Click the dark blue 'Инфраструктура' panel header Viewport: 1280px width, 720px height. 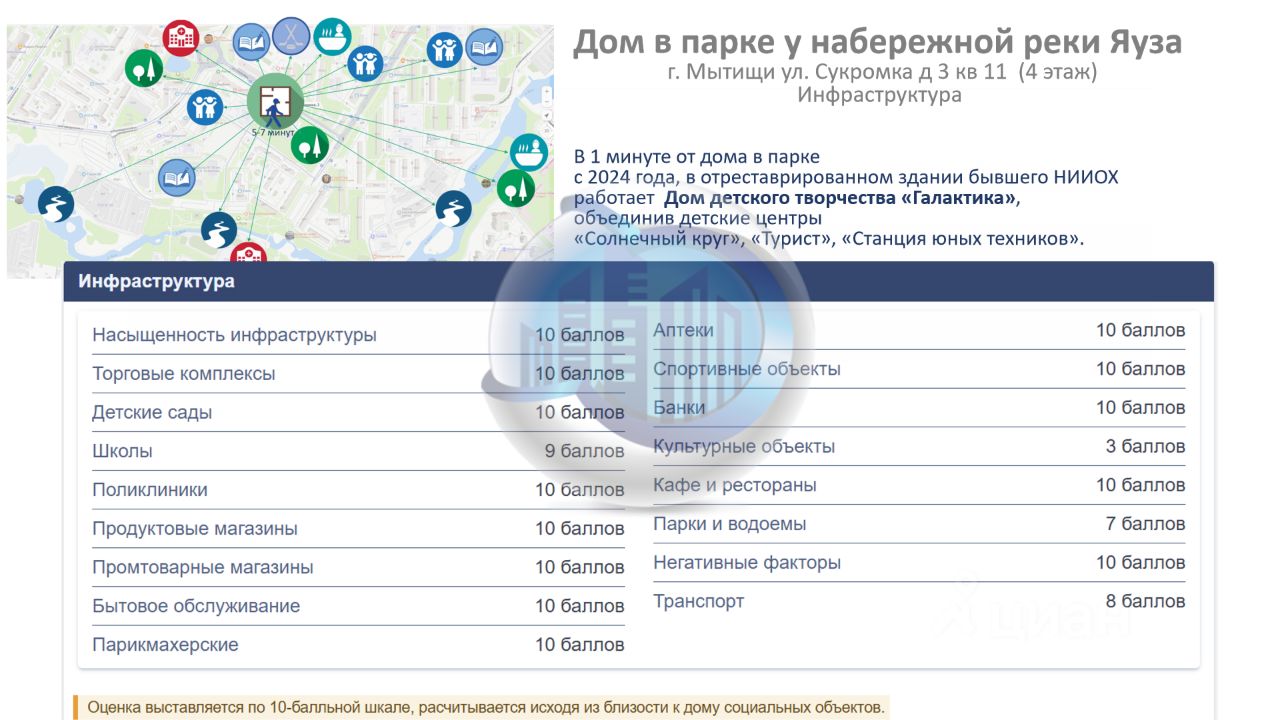(x=639, y=282)
